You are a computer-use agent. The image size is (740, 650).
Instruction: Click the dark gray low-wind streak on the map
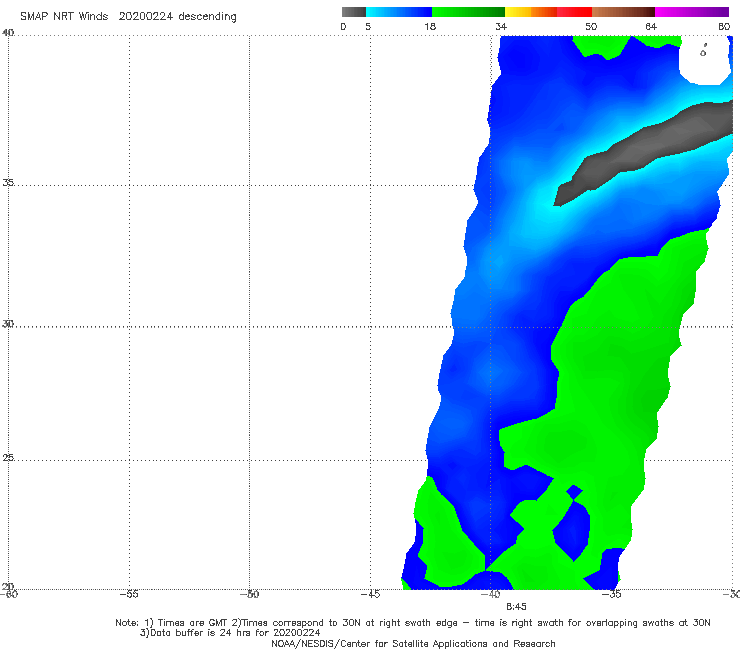pyautogui.click(x=647, y=151)
